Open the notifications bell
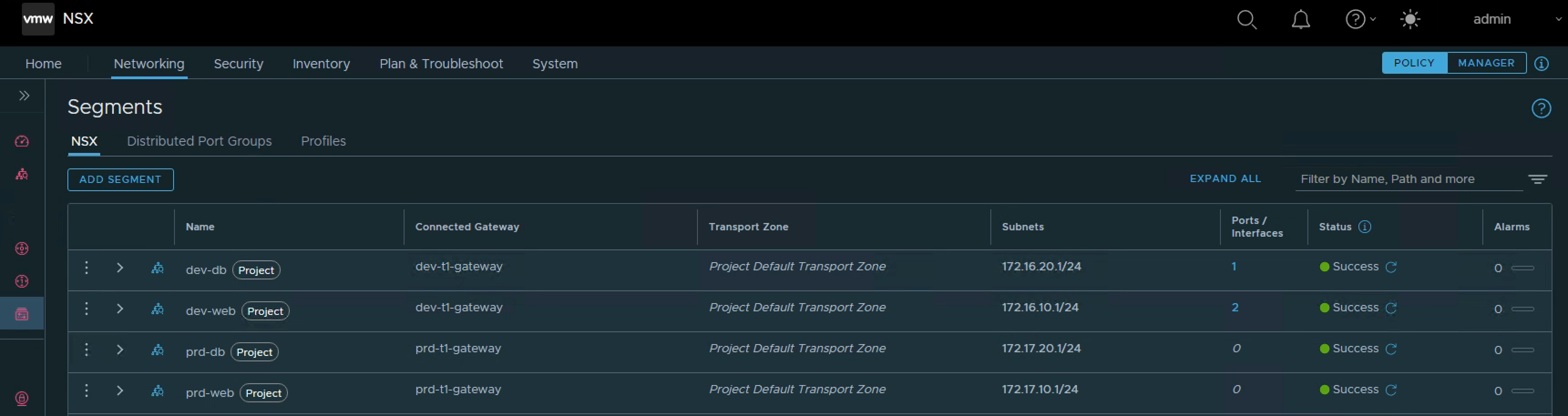The image size is (1568, 416). click(1301, 20)
